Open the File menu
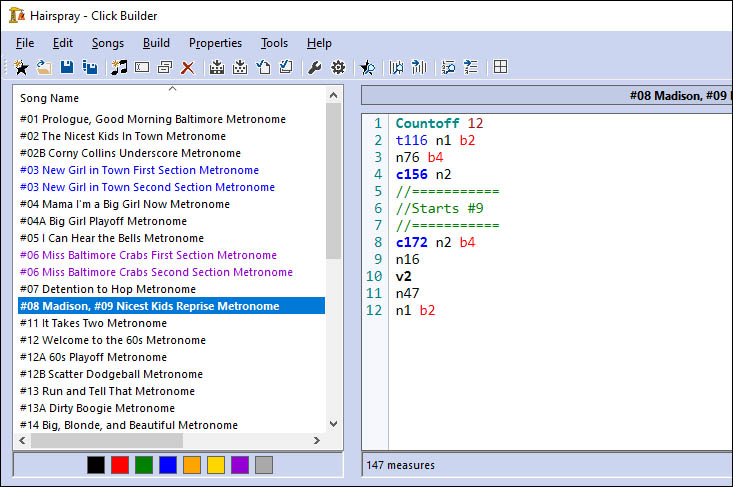Viewport: 733px width, 487px height. point(25,43)
